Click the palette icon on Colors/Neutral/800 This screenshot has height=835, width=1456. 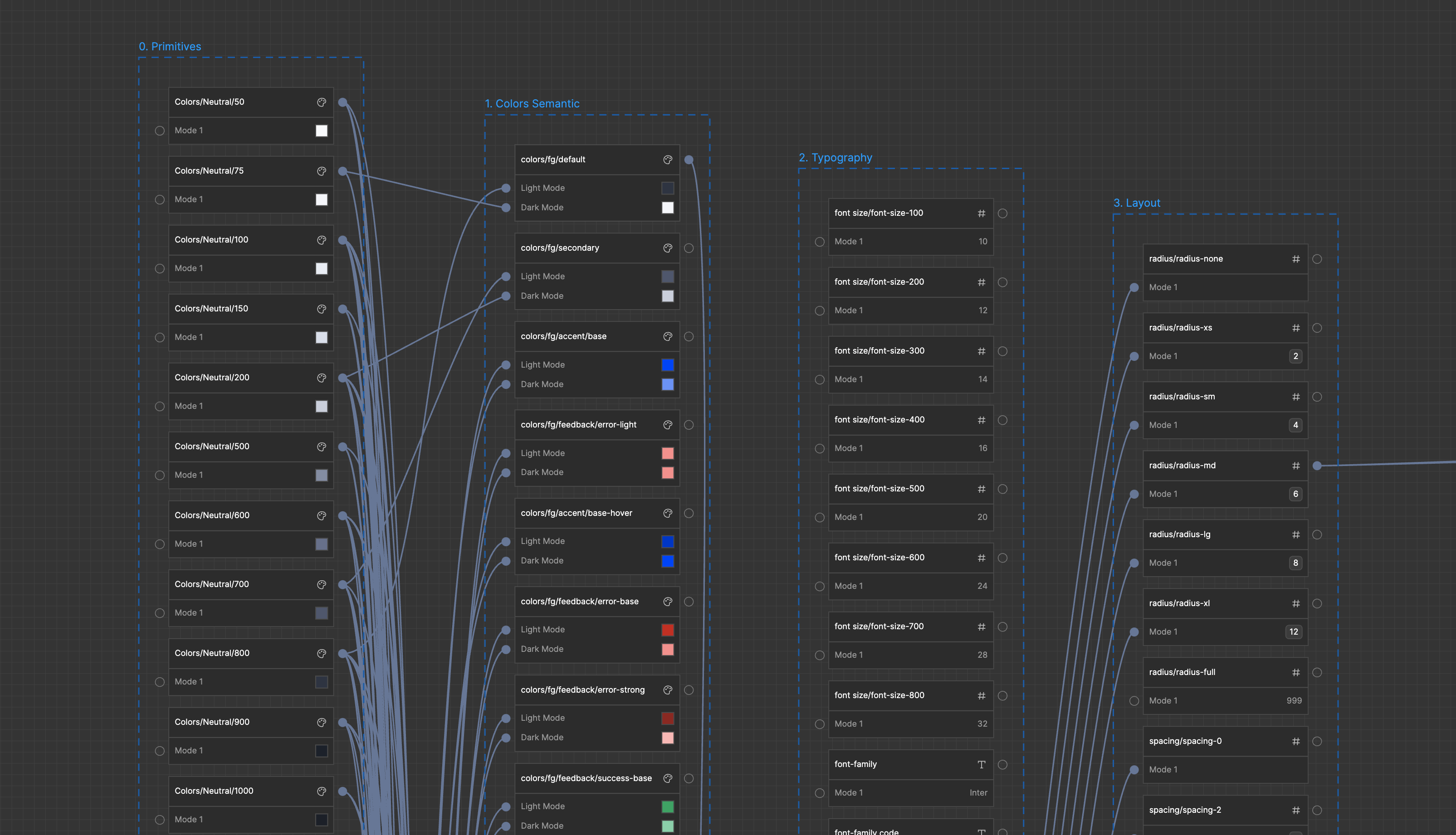(x=322, y=653)
